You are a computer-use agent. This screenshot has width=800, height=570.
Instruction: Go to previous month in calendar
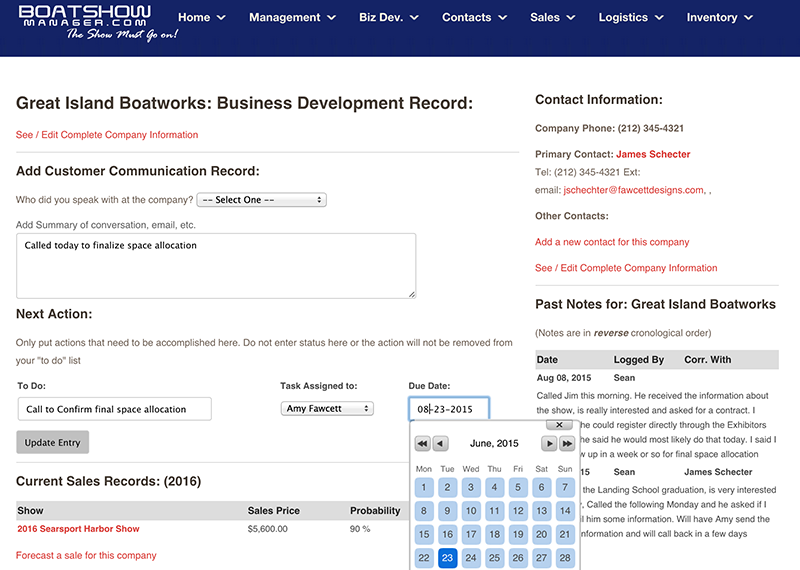click(x=441, y=443)
